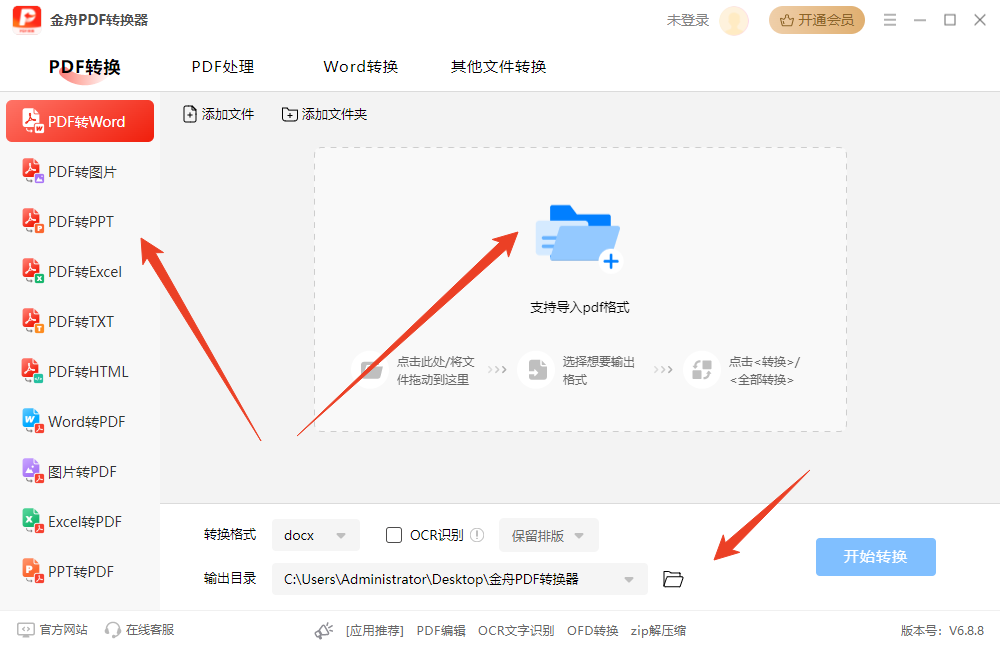
Task: Select the PDF转TXT sidebar item
Action: 80,322
